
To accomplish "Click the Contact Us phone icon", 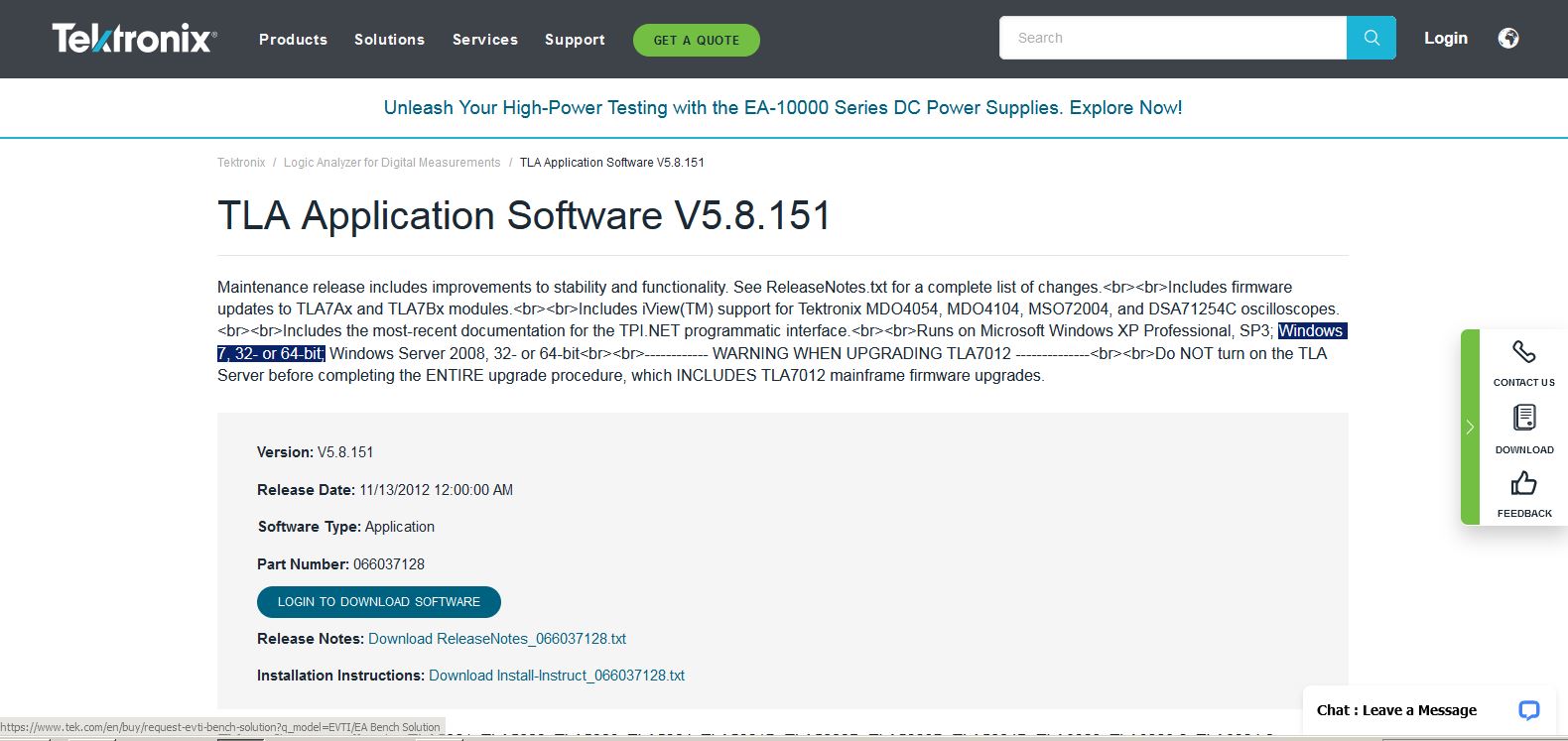I will point(1523,352).
